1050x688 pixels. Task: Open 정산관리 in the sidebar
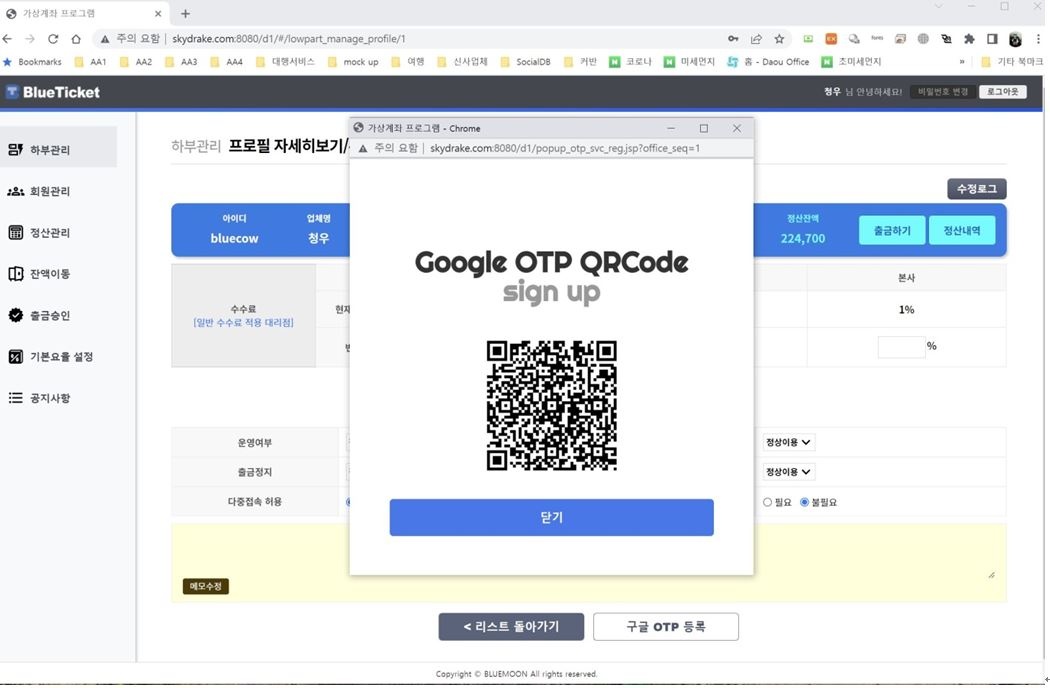58,233
